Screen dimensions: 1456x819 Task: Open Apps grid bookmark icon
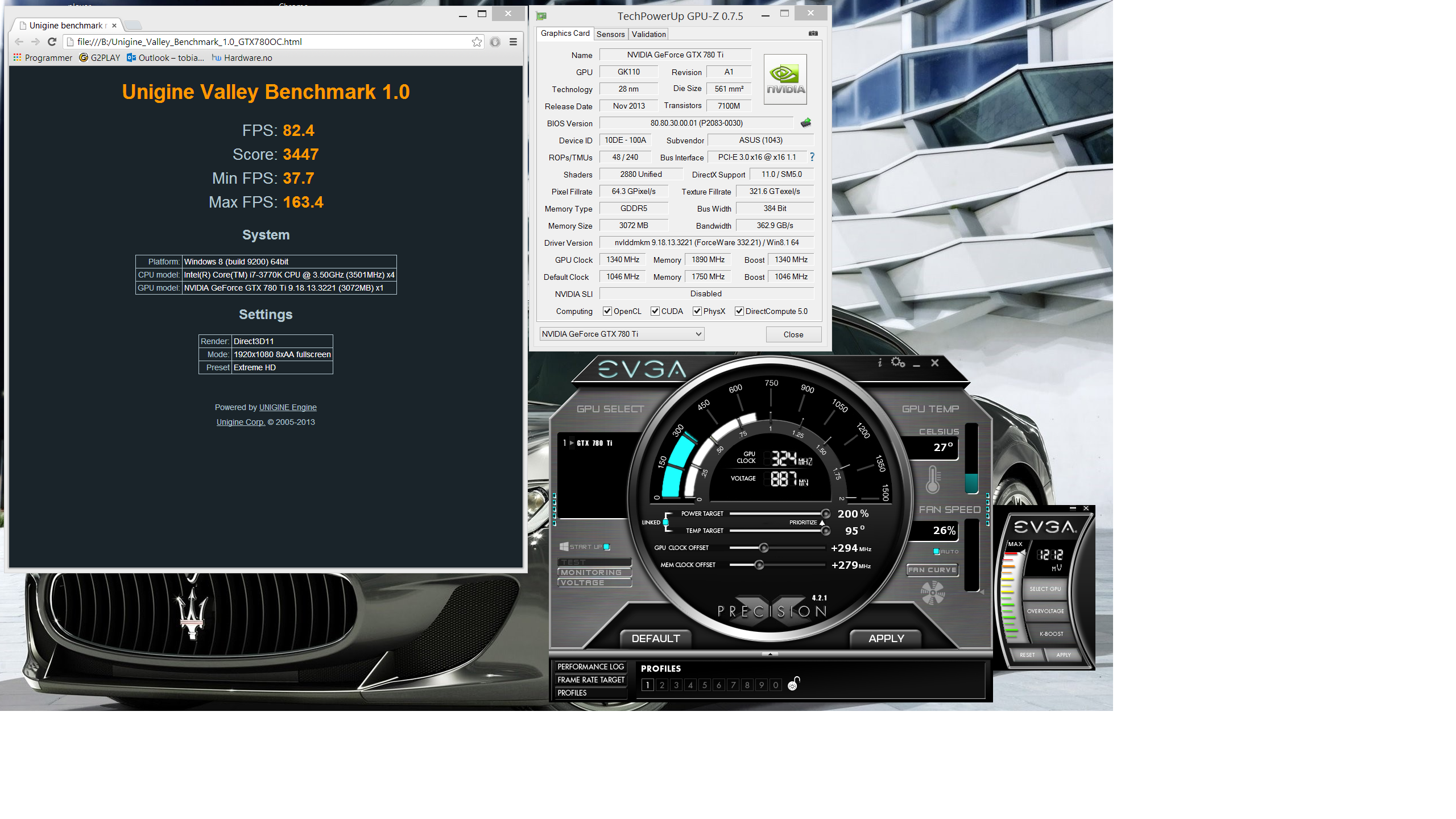pyautogui.click(x=18, y=57)
